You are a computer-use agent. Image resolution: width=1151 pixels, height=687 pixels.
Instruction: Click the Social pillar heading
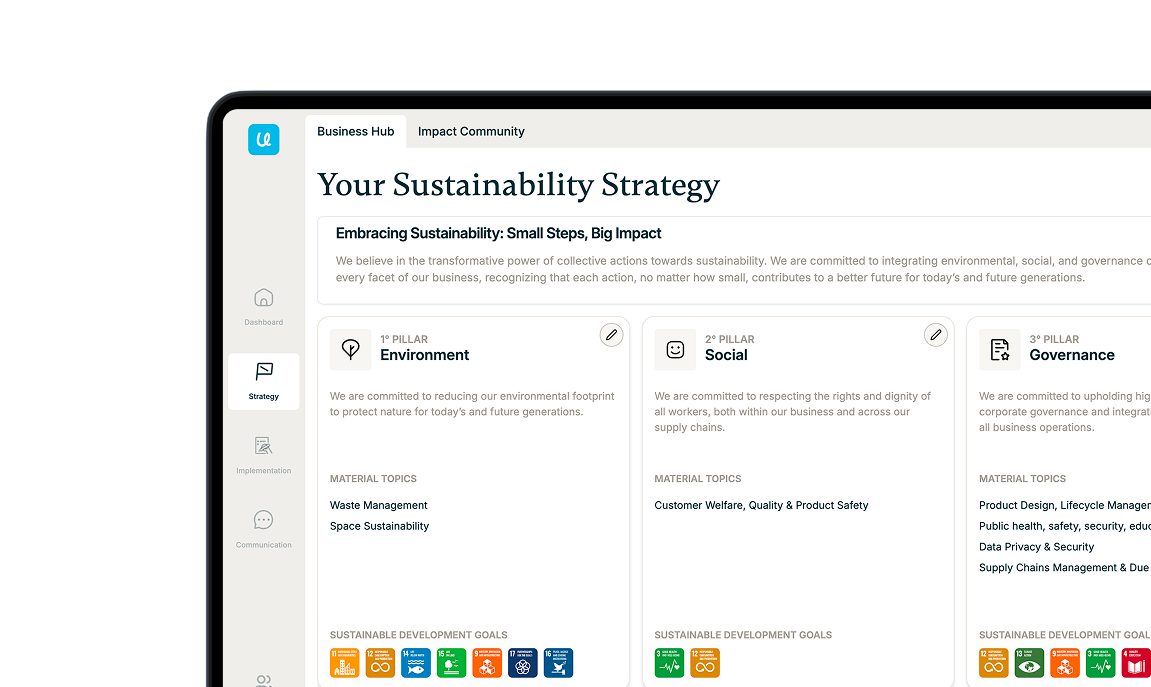coord(726,355)
